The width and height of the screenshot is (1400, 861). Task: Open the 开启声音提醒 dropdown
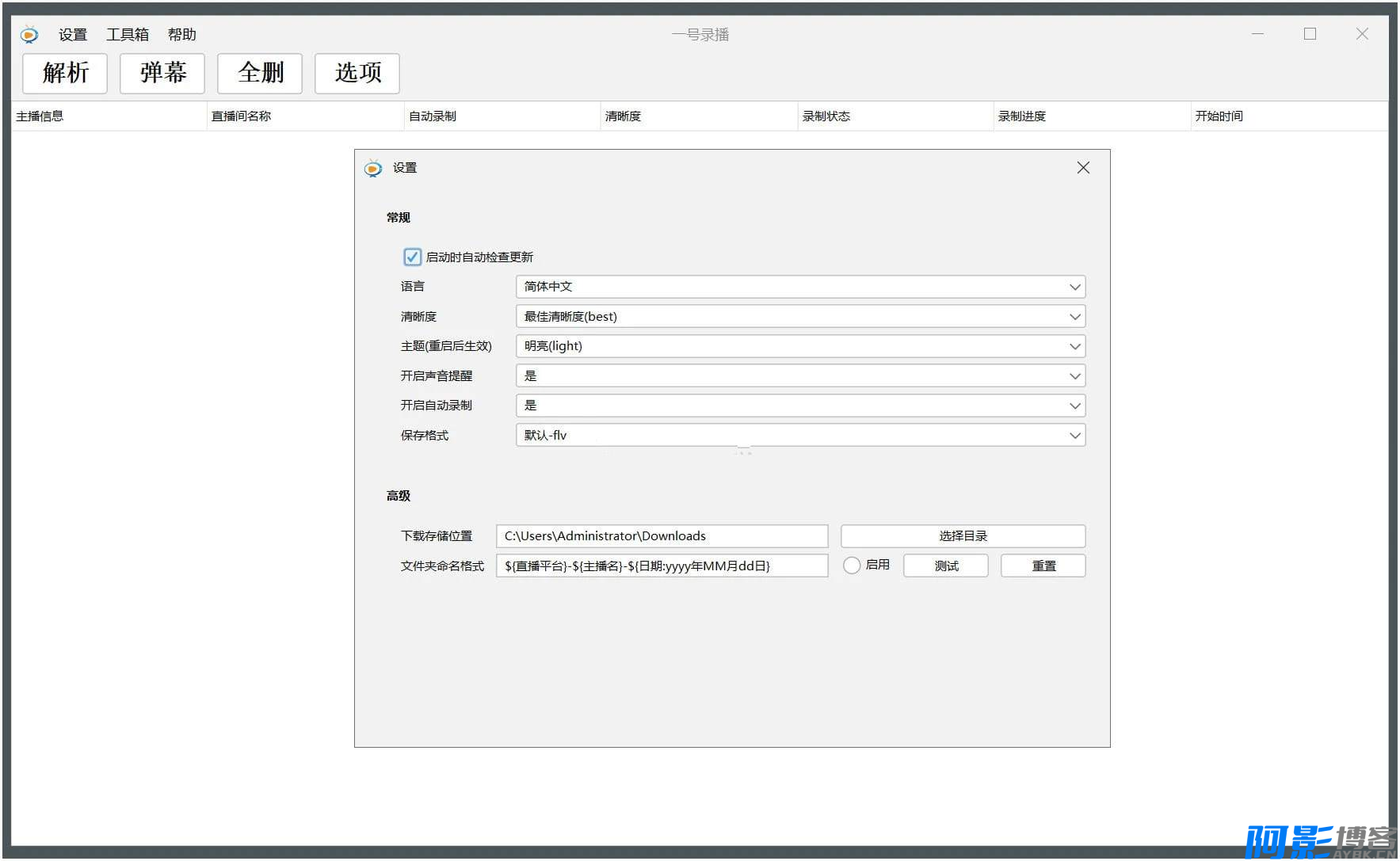pyautogui.click(x=800, y=376)
